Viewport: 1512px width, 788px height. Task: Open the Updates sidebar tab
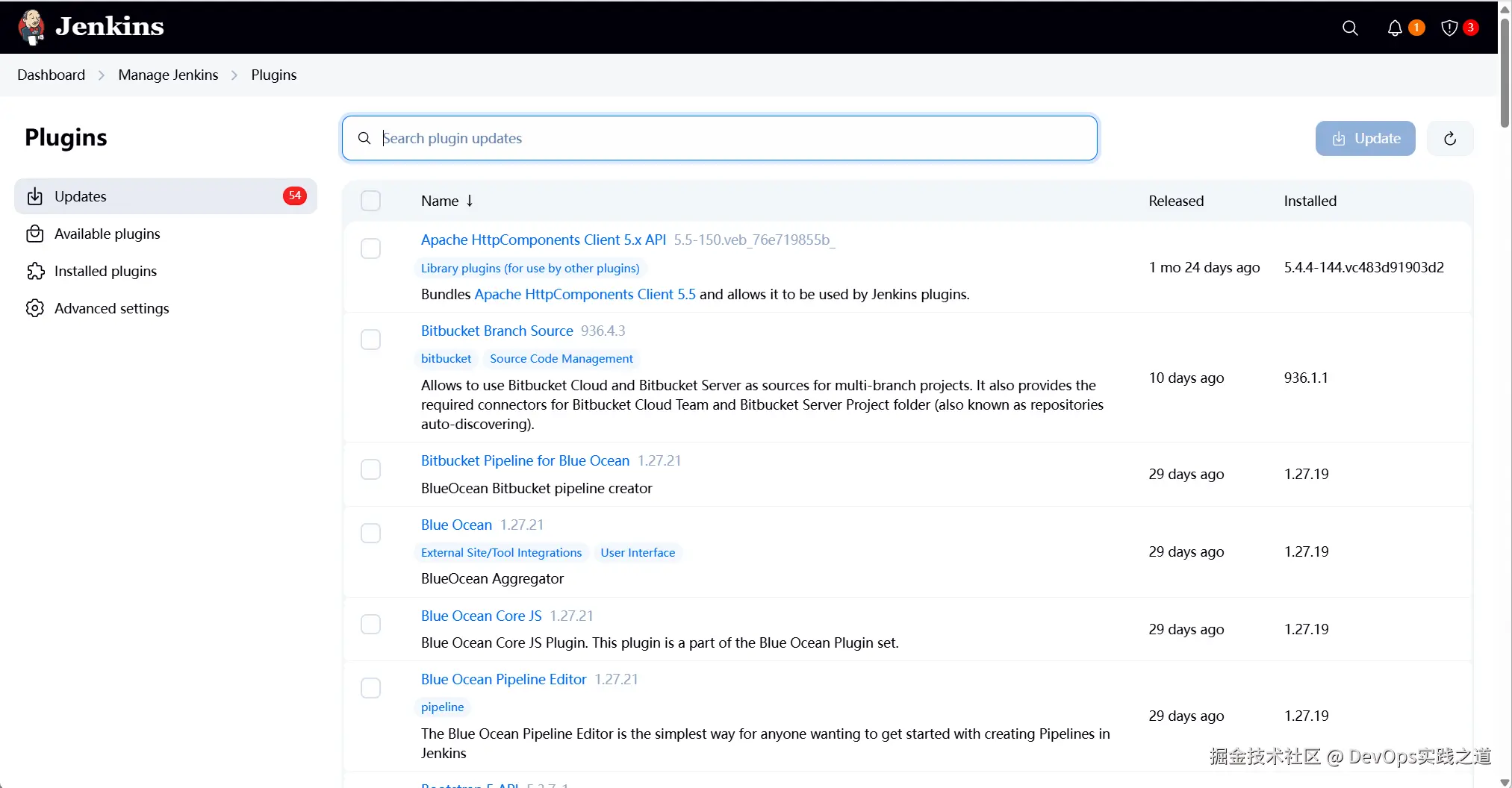point(166,196)
